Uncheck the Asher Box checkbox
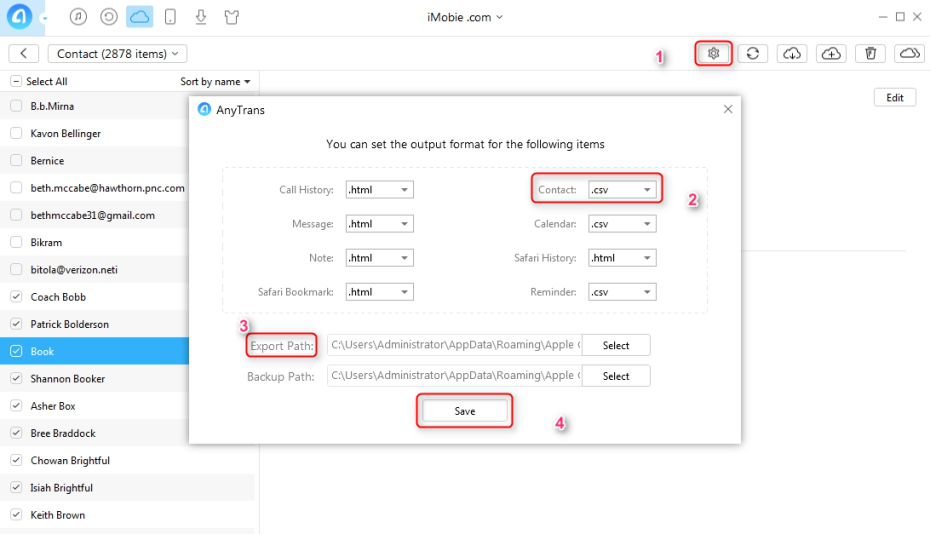Viewport: 931px width, 535px height. [x=16, y=406]
